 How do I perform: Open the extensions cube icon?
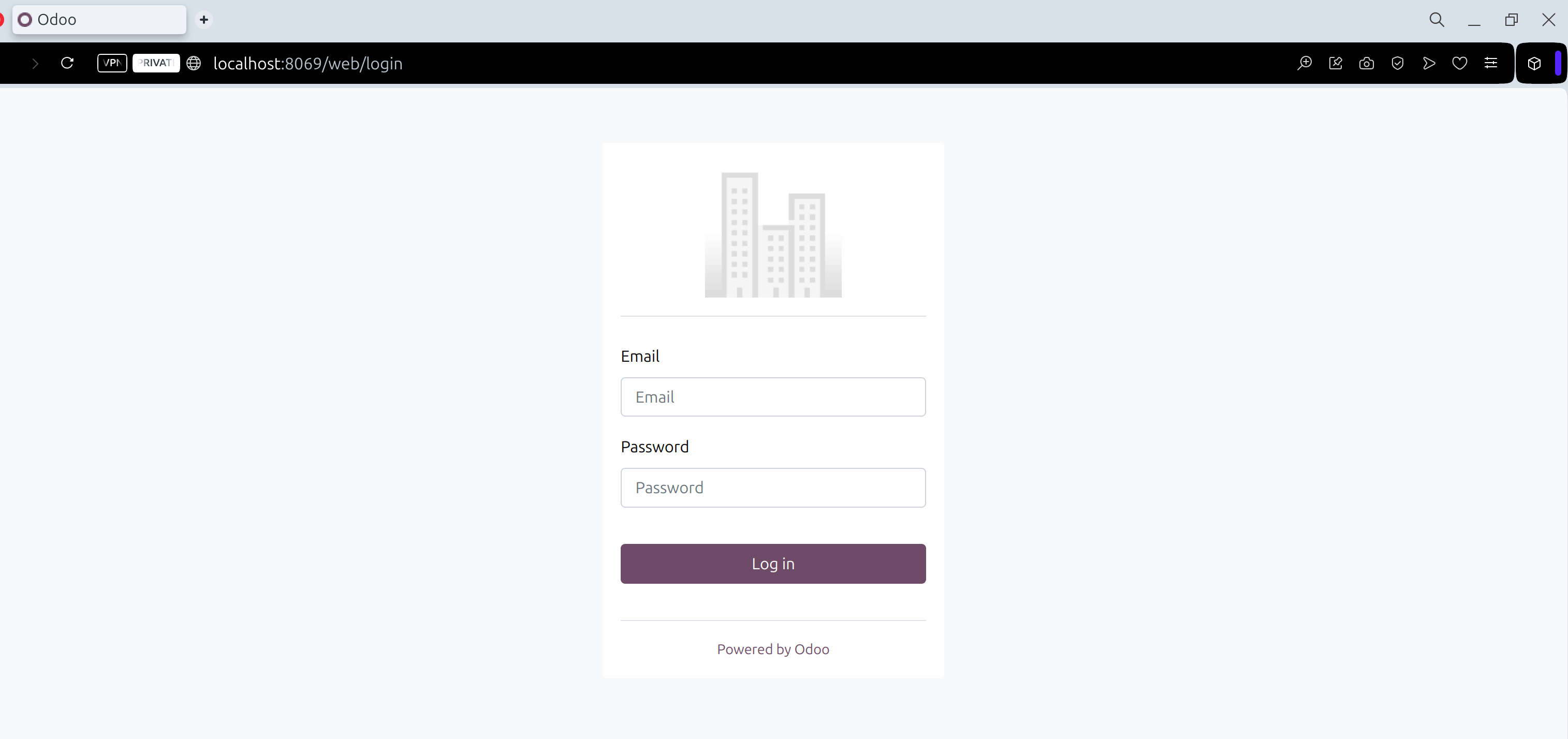tap(1534, 63)
